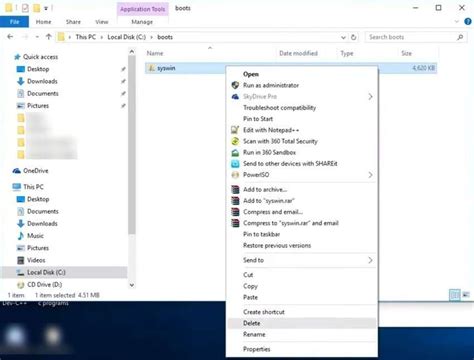
Task: Open the Home ribbon tab
Action: (x=43, y=22)
